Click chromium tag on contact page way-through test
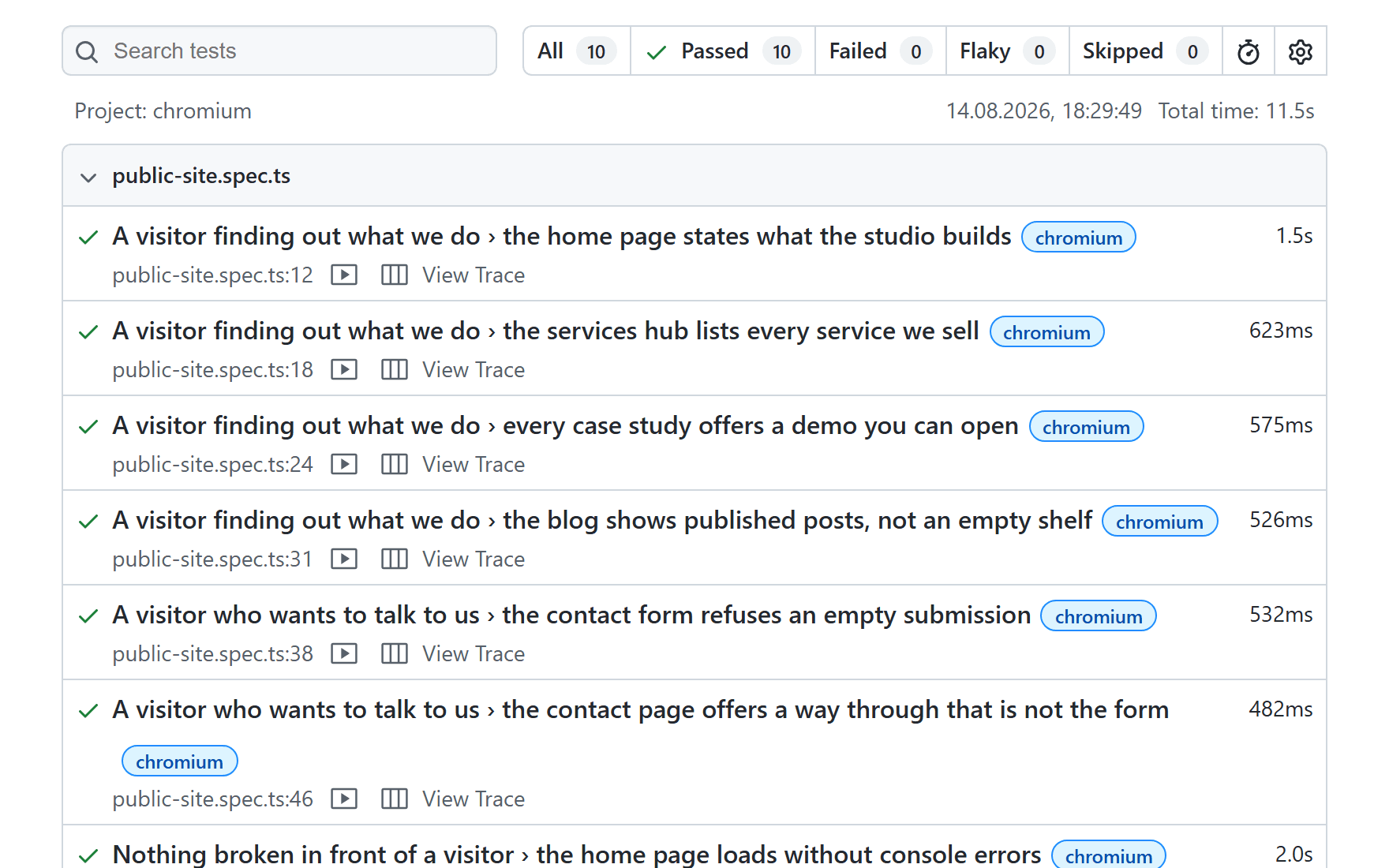 (x=180, y=761)
